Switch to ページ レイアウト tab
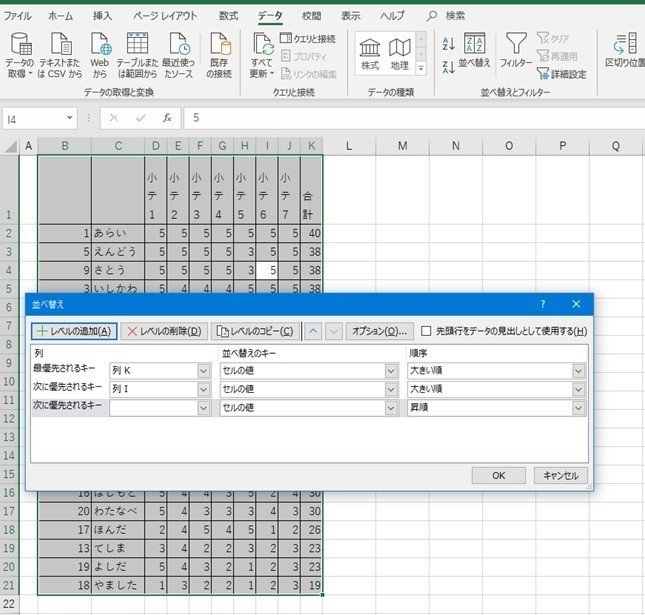This screenshot has height=615, width=645. pos(165,16)
